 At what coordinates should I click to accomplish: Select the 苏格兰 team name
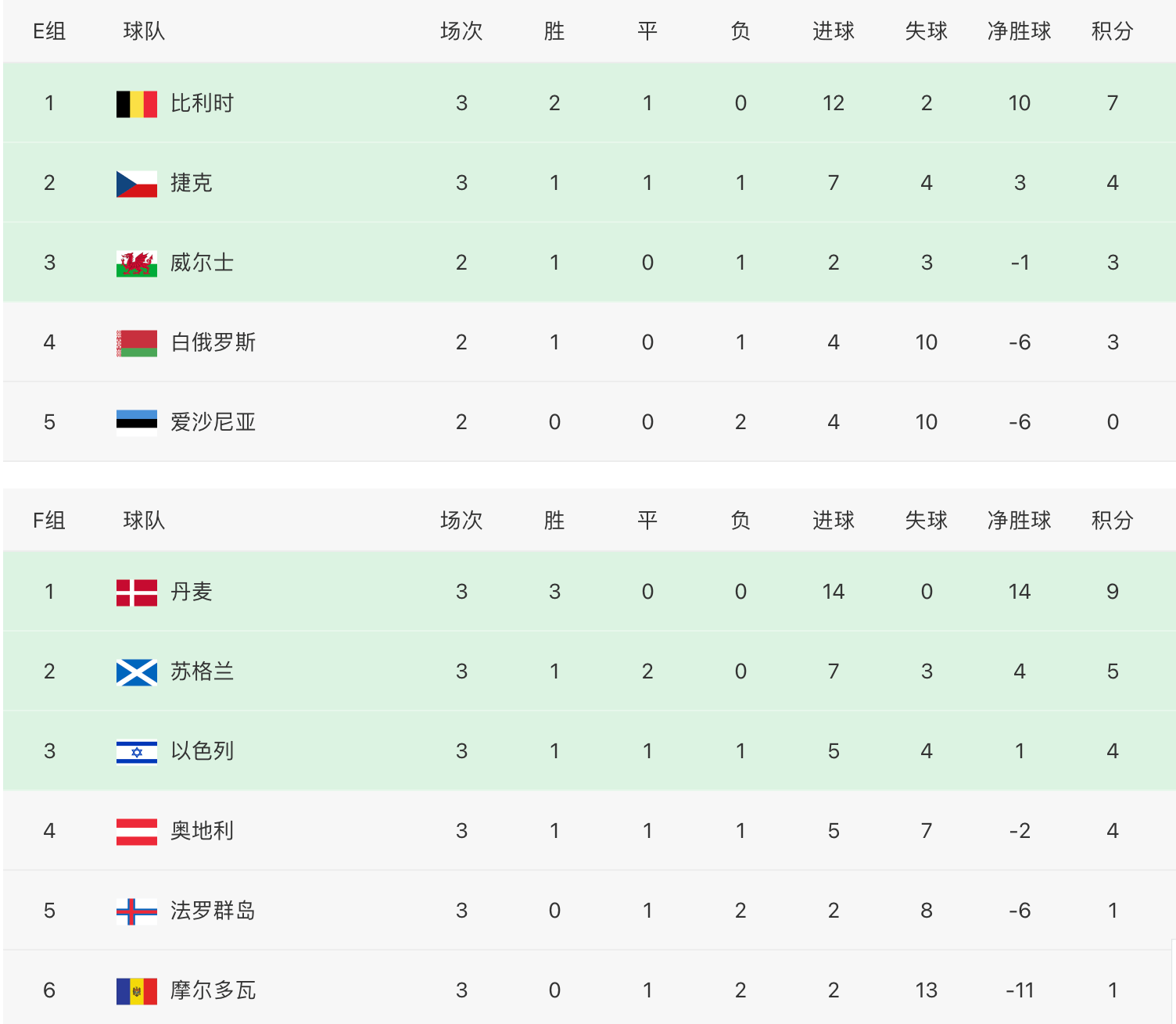pos(202,671)
